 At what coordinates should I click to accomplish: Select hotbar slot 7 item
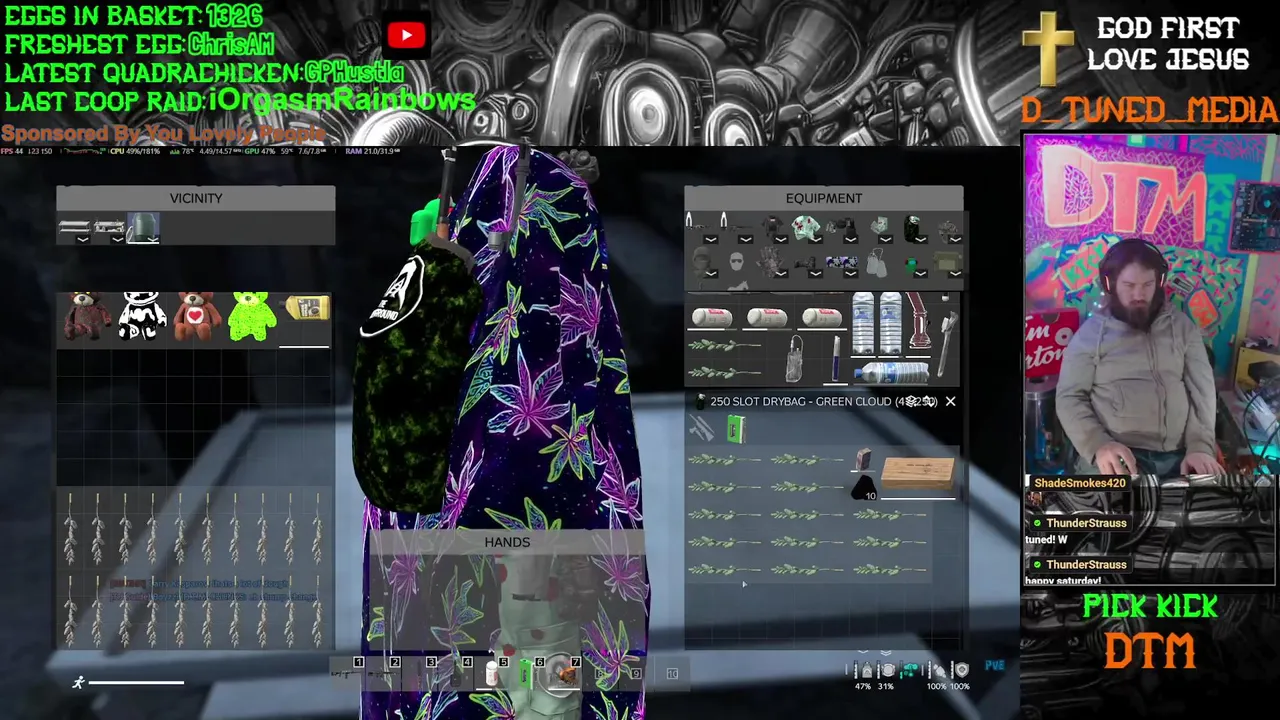point(565,674)
